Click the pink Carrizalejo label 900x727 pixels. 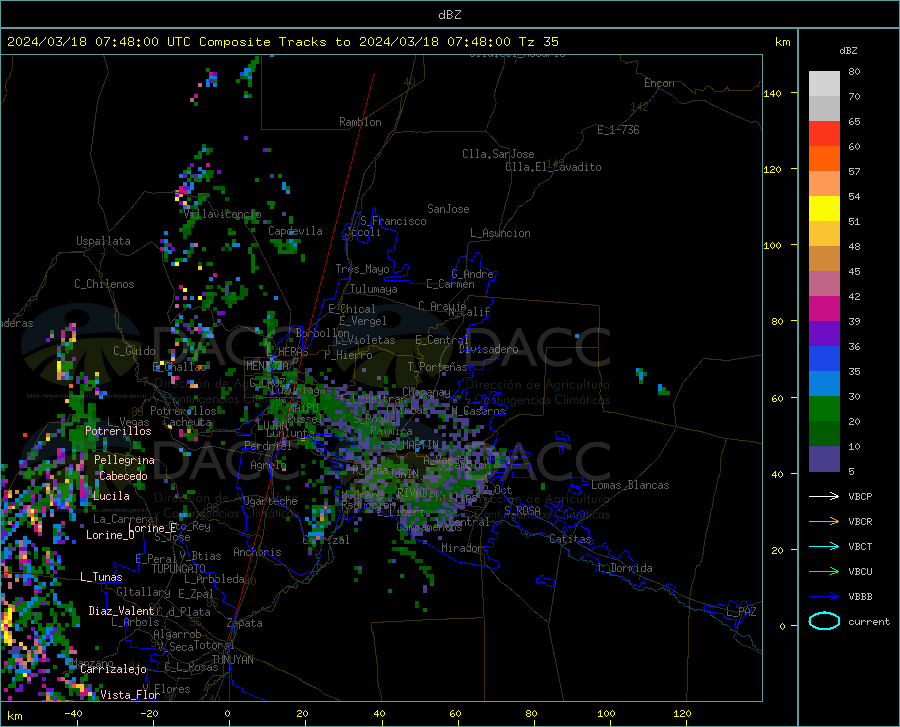[113, 669]
